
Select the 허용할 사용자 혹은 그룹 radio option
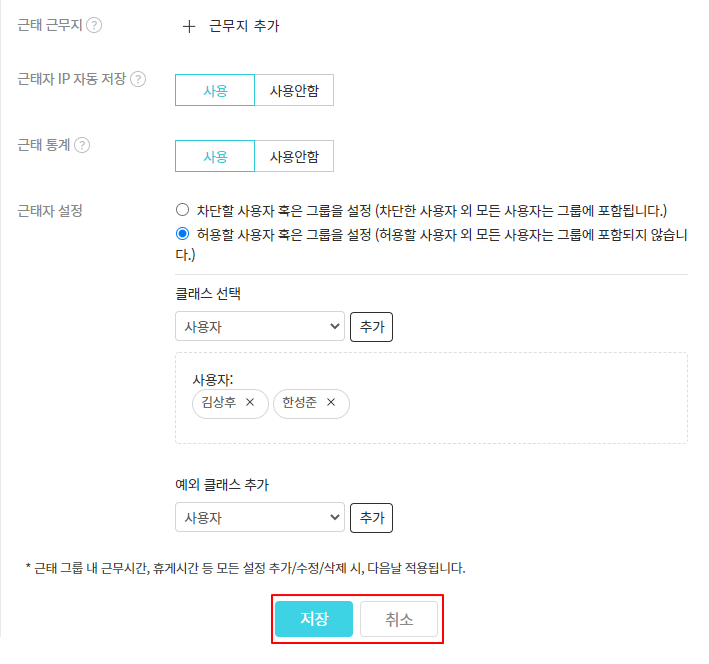click(x=182, y=234)
